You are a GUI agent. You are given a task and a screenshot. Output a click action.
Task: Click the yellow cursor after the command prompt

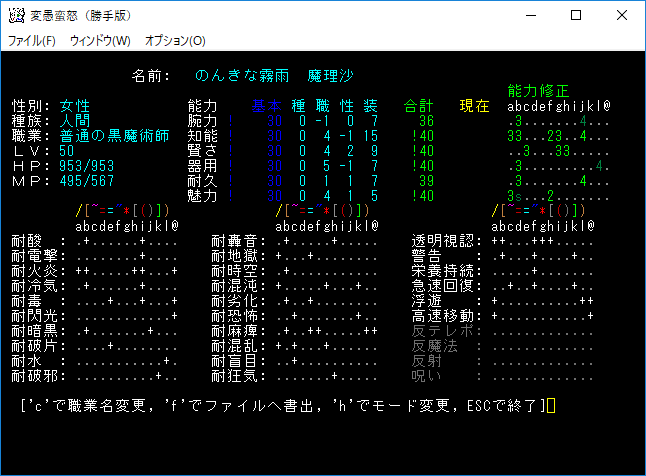click(x=550, y=406)
